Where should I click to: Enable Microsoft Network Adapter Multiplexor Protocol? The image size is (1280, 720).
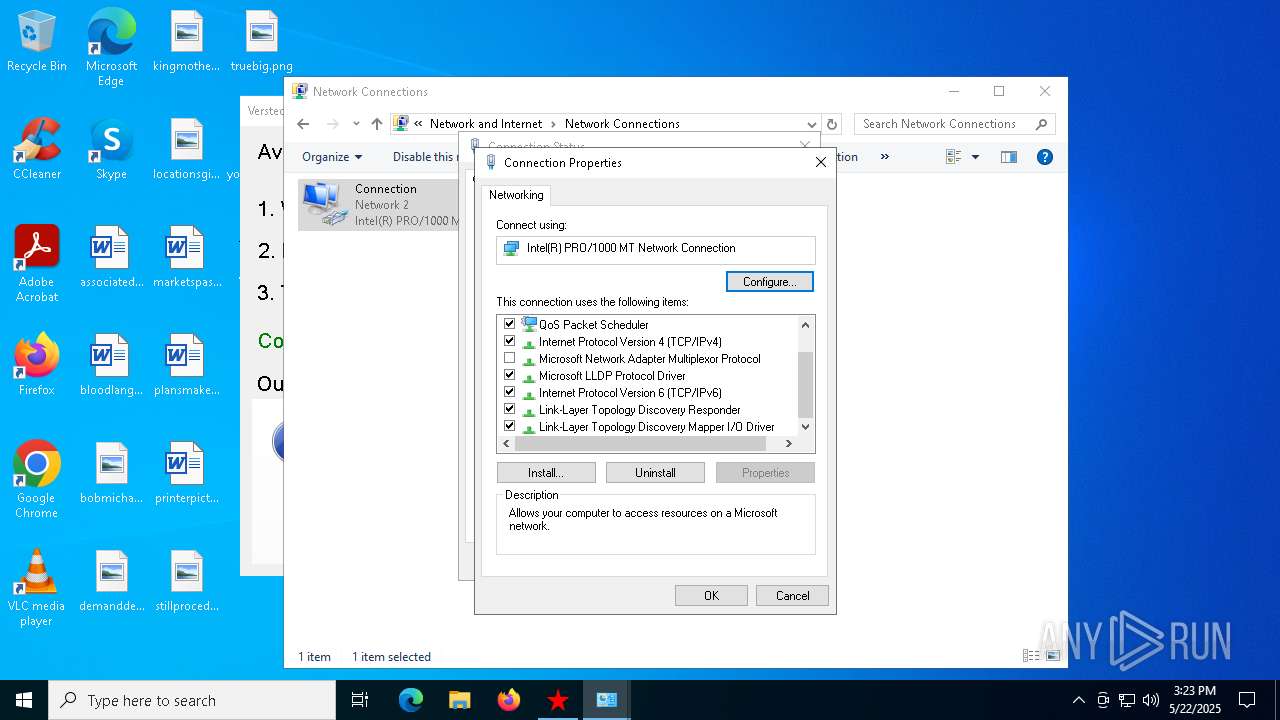510,358
